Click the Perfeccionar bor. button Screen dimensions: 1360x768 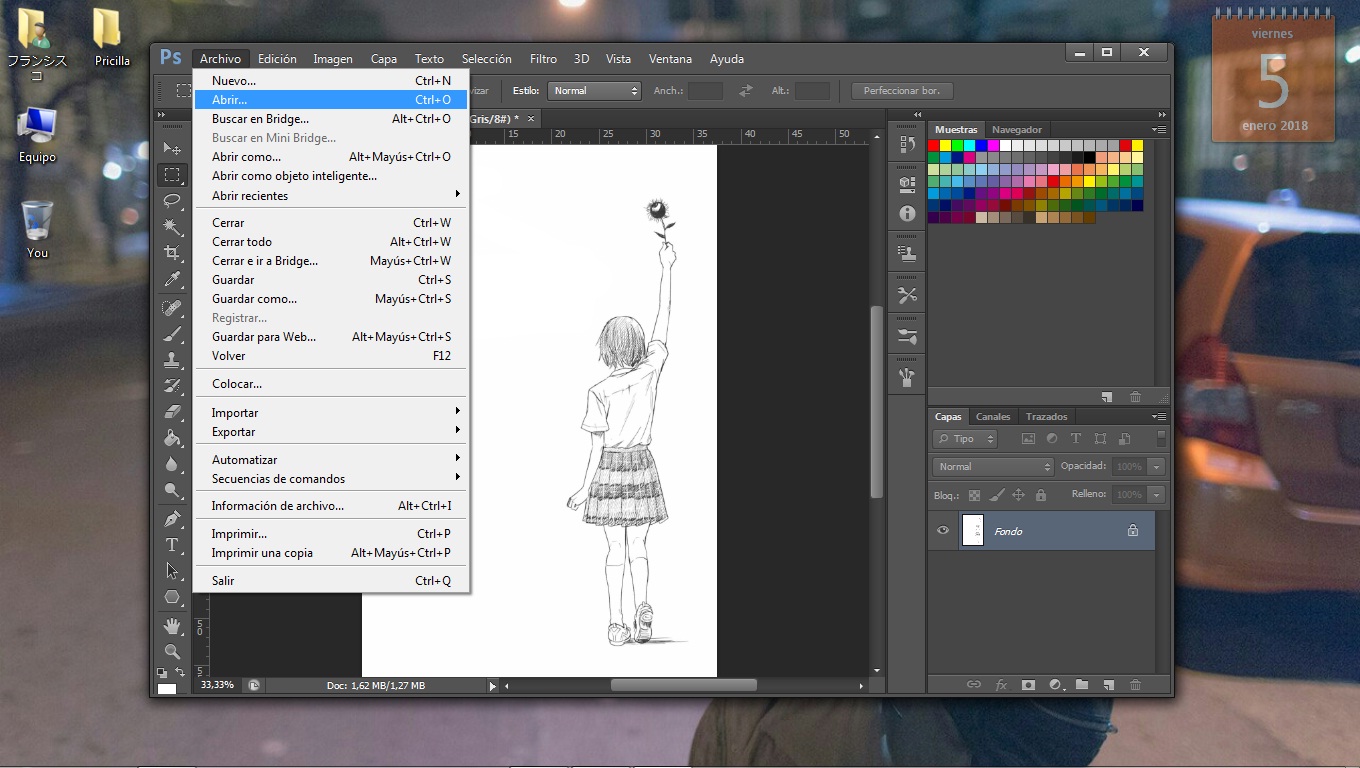tap(902, 91)
